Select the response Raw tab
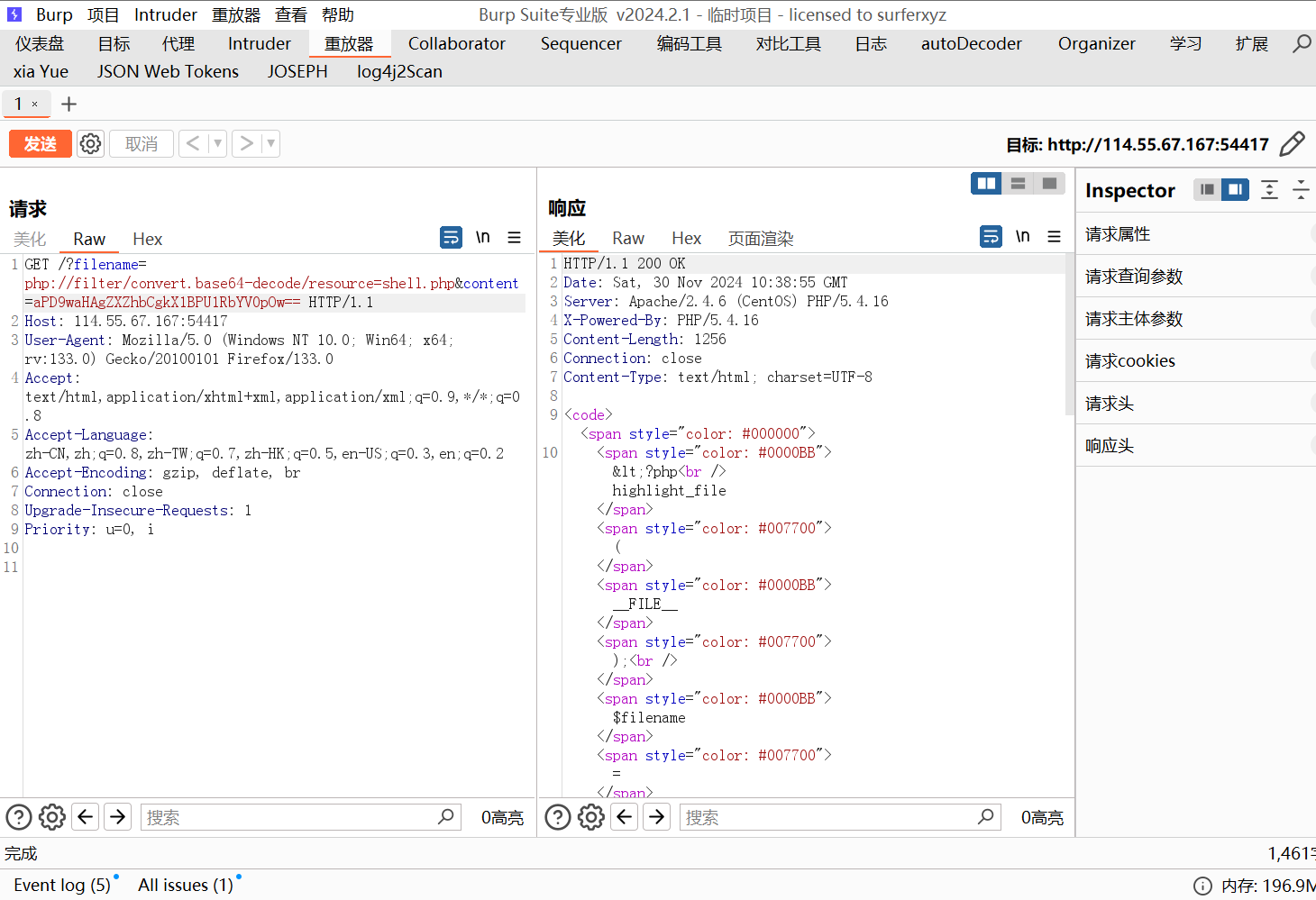 (x=628, y=238)
